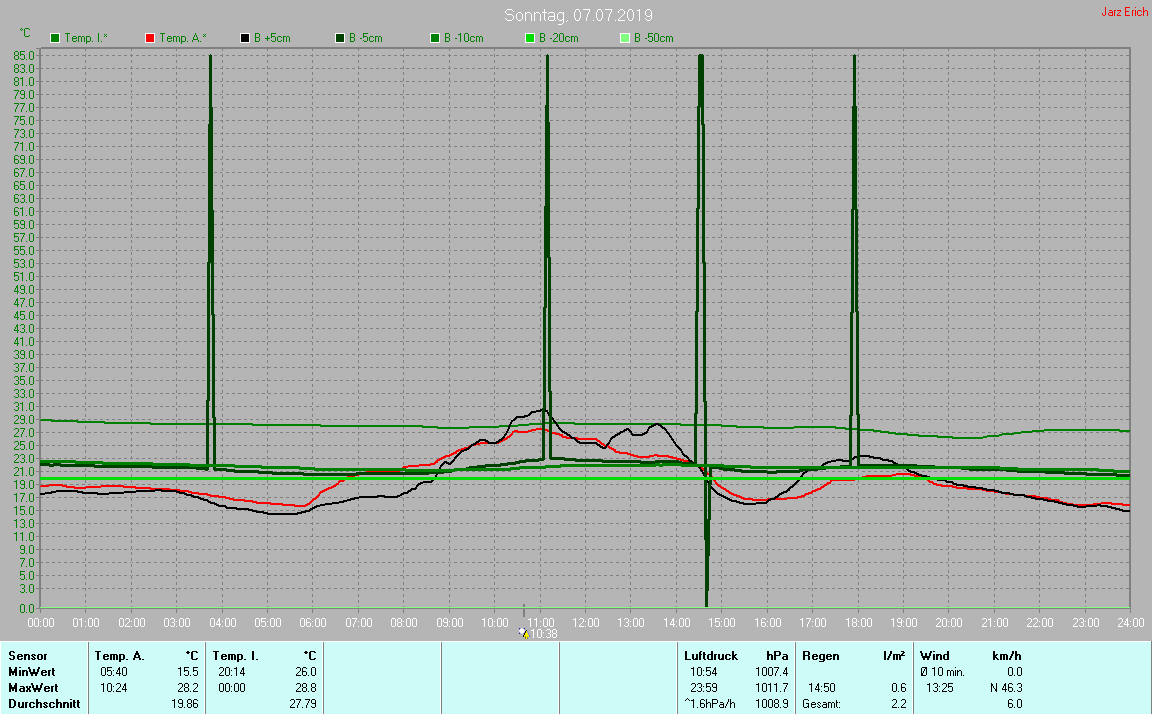Click the 18:00 label on the time axis
Screen dimensions: 1152x714
point(858,623)
